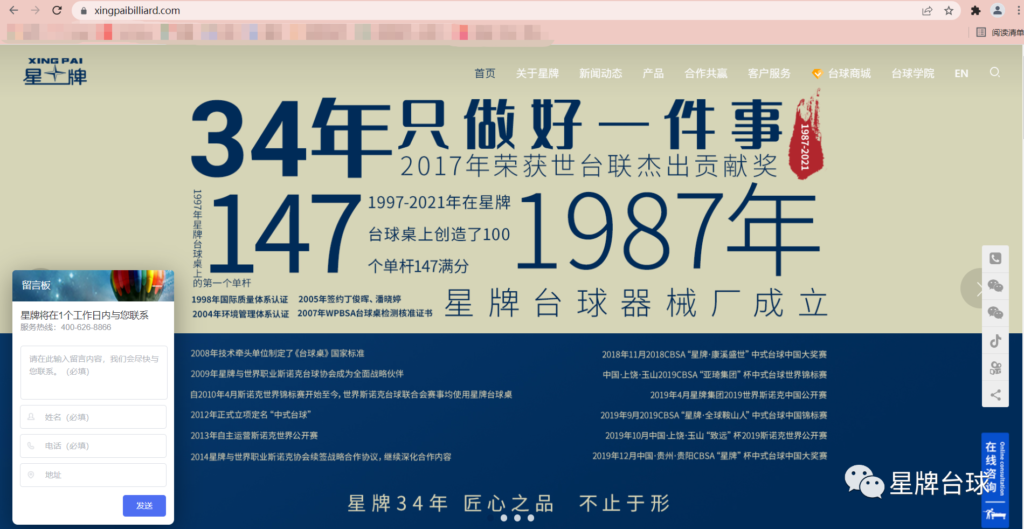
Task: Click the browser forward arrow
Action: (x=35, y=10)
